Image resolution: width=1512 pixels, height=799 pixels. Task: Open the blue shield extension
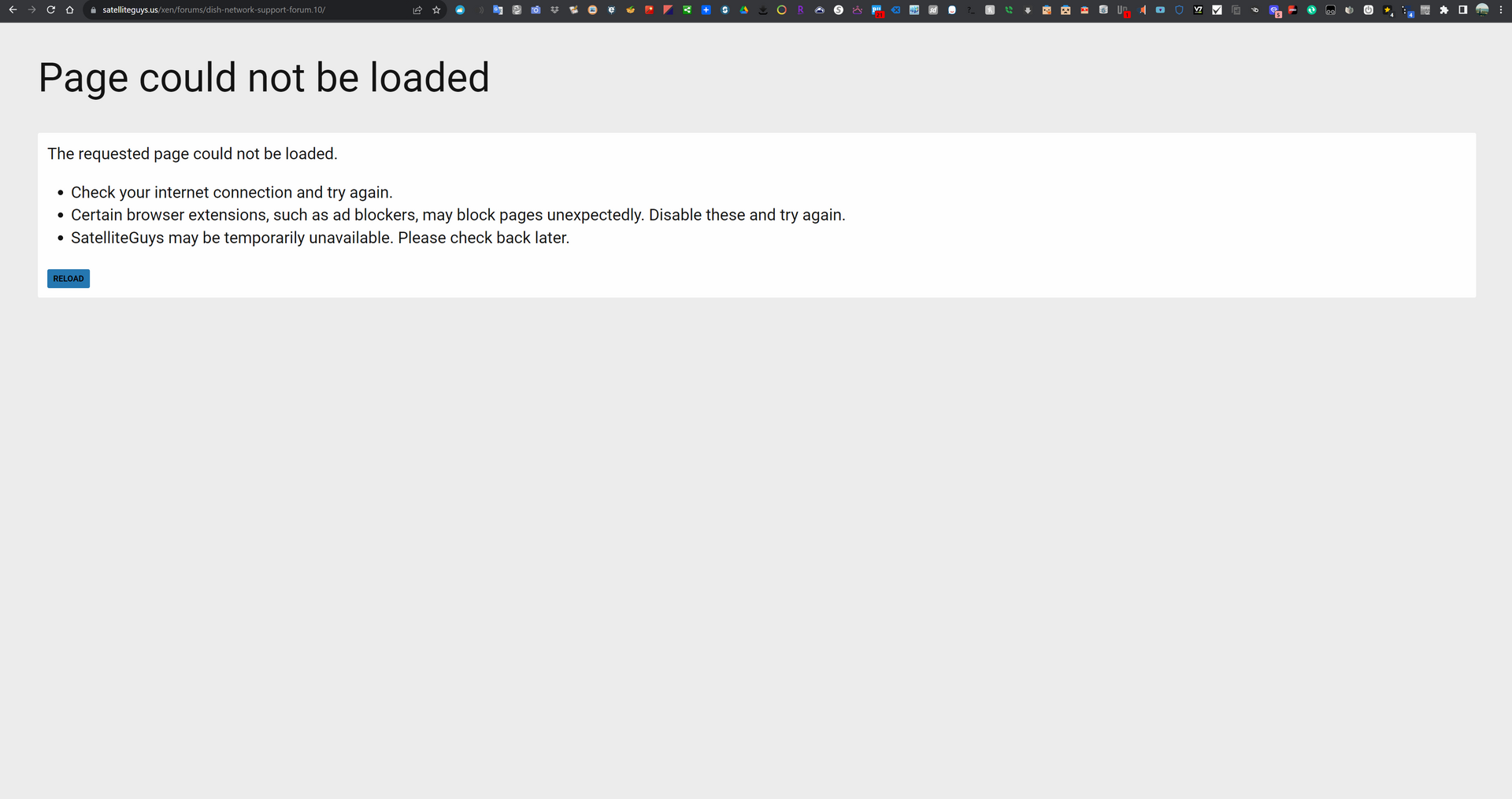tap(1179, 10)
